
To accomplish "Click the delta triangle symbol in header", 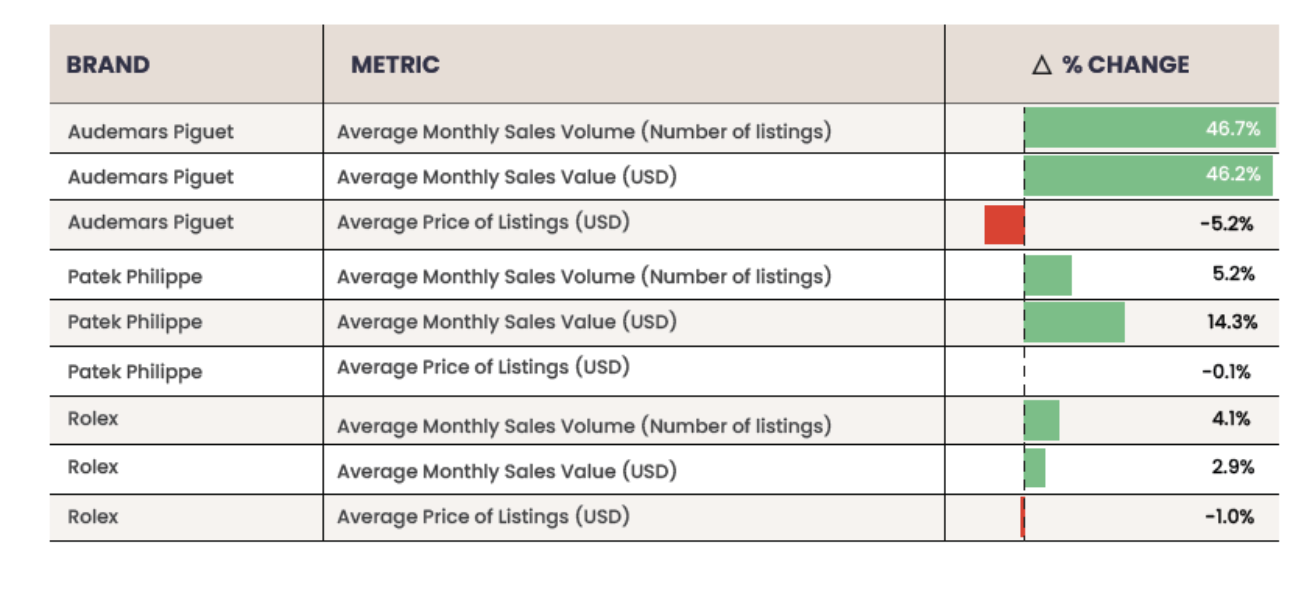I will click(1042, 66).
